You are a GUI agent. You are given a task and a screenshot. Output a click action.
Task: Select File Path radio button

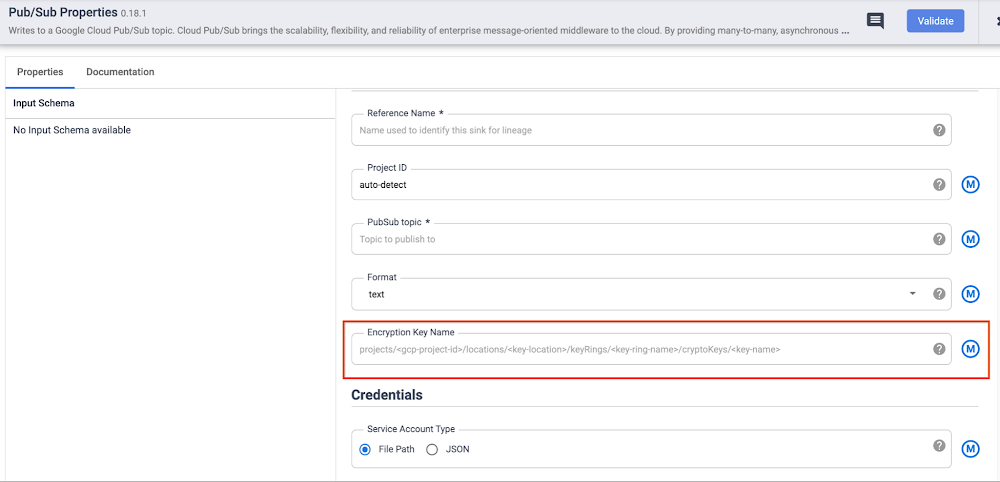(x=365, y=449)
